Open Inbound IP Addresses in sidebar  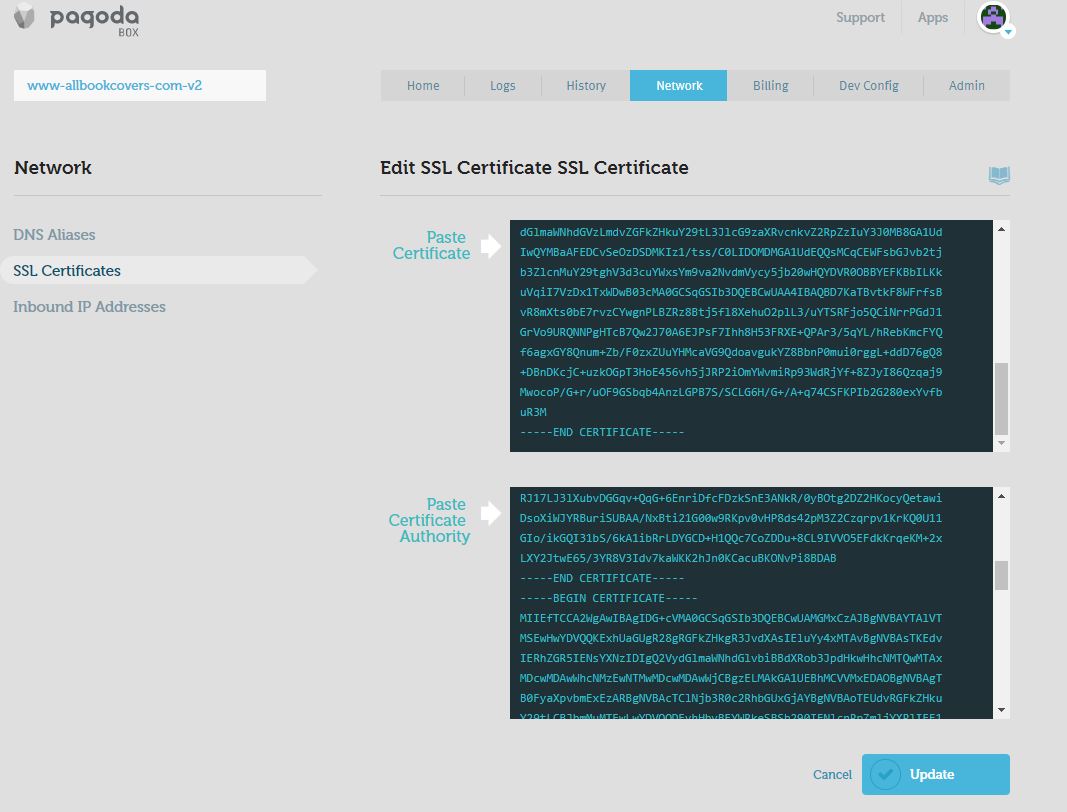(89, 307)
